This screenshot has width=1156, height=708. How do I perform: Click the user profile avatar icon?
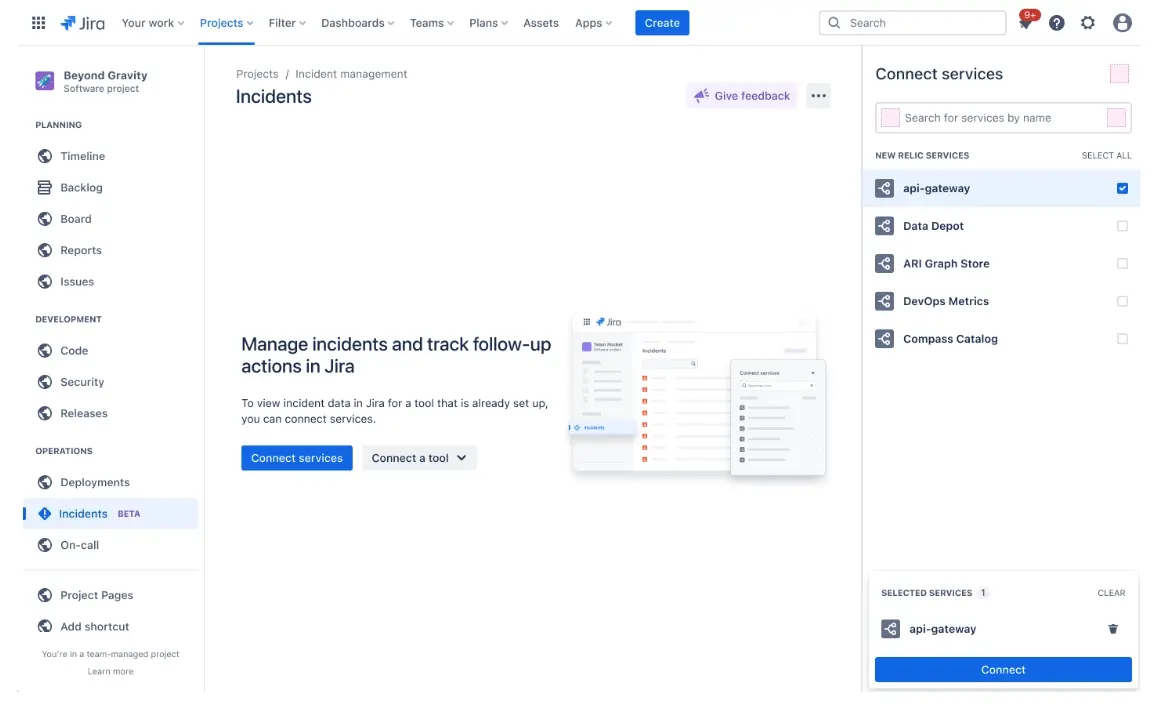tap(1122, 23)
